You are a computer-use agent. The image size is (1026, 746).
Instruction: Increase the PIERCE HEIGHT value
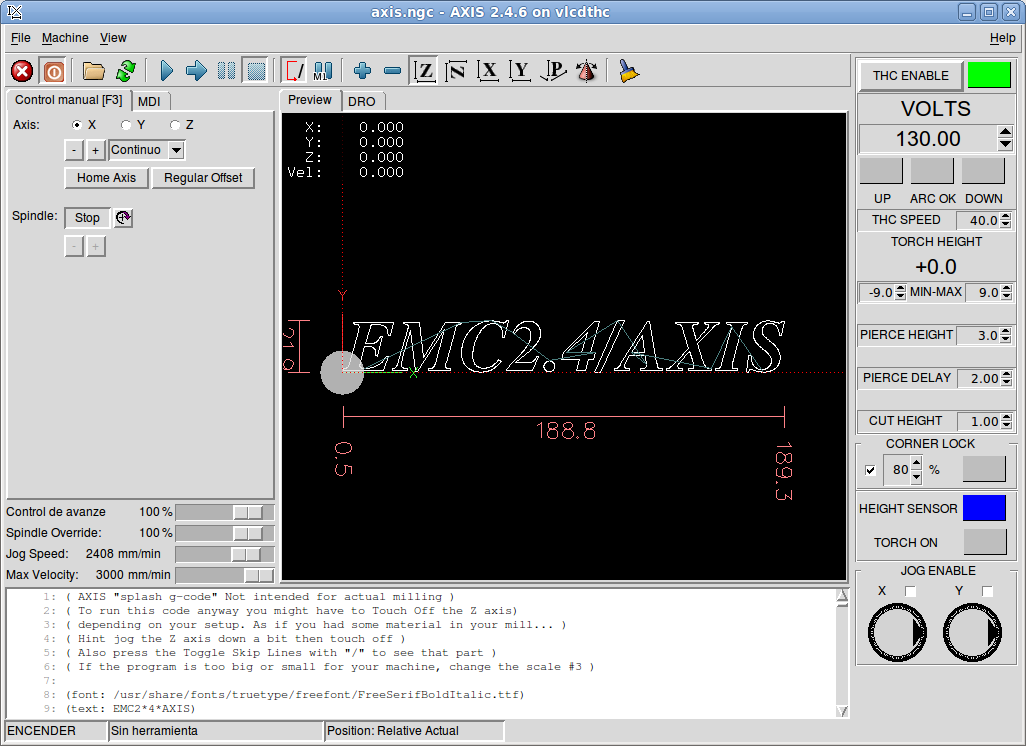pos(1006,332)
